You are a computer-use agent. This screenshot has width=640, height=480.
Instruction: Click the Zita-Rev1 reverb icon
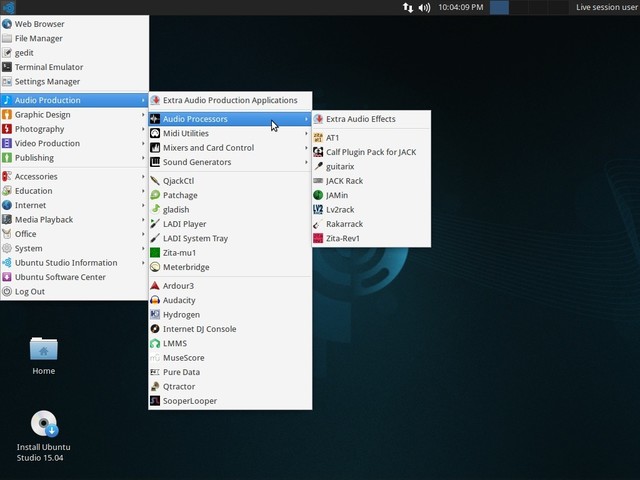(318, 238)
